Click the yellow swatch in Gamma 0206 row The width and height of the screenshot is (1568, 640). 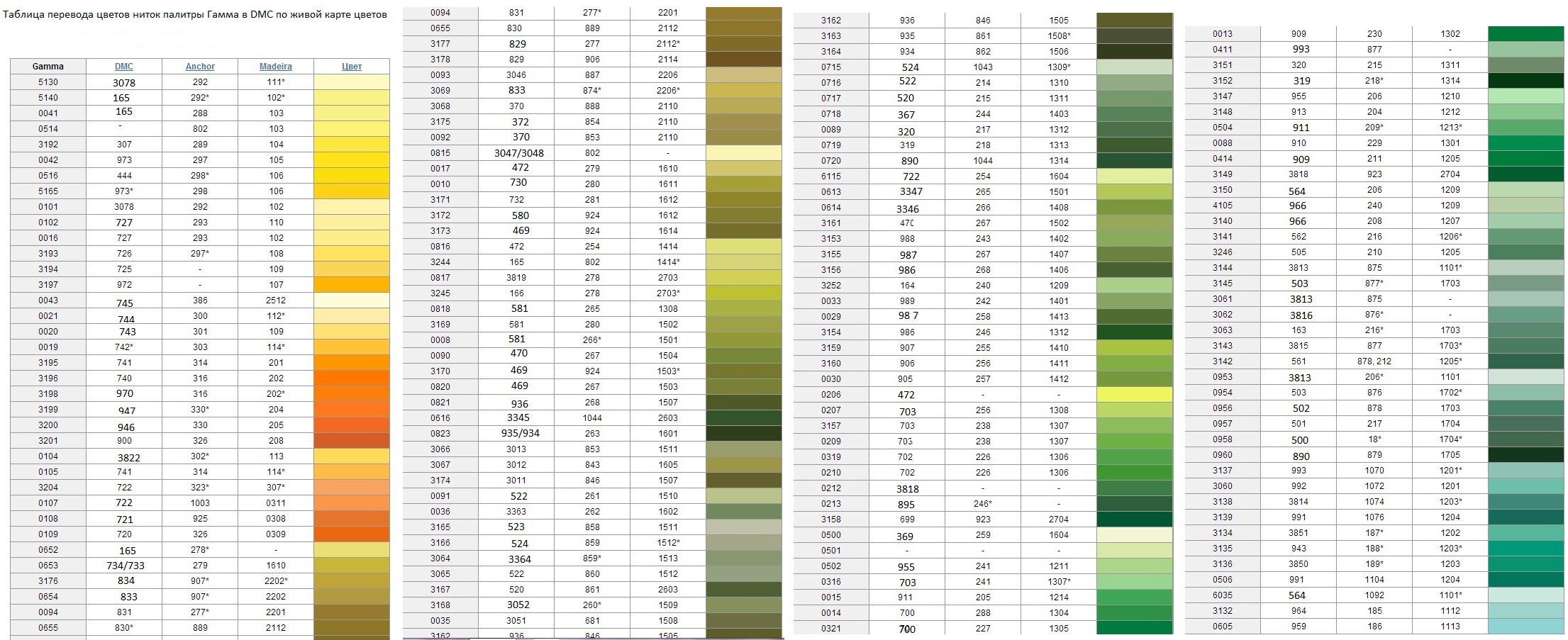pos(1135,395)
